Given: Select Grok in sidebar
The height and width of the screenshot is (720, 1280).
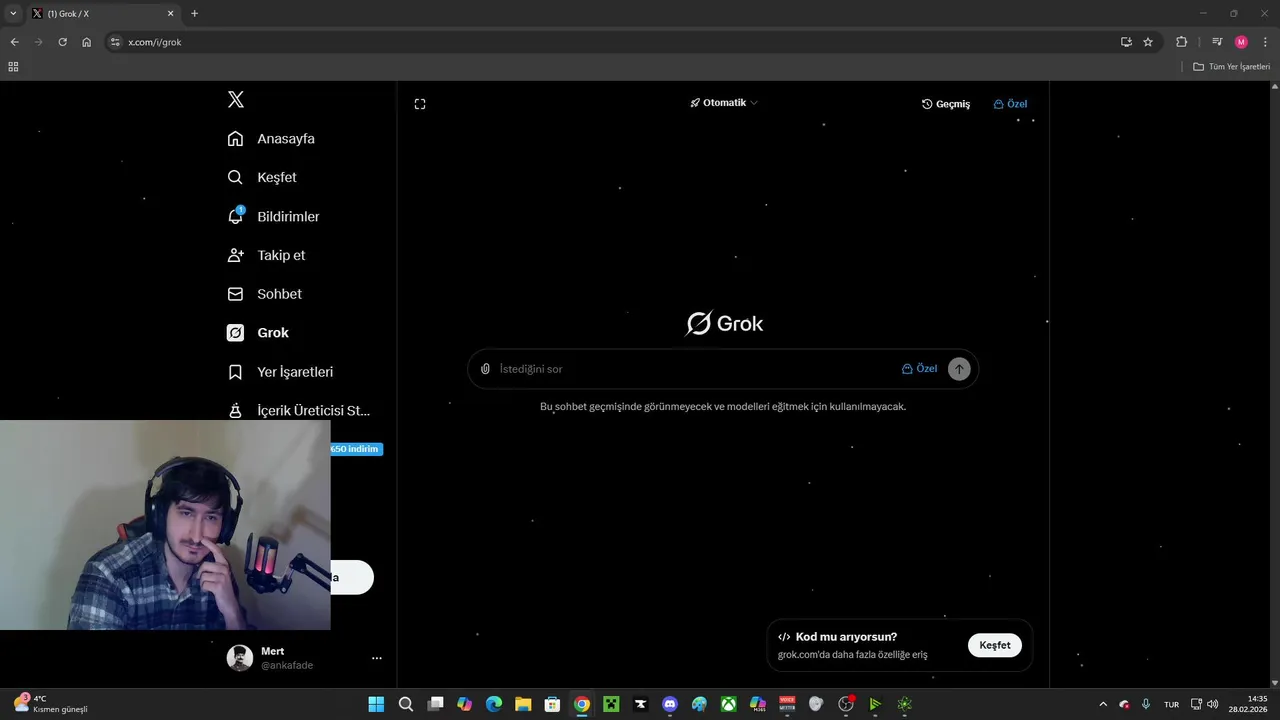Looking at the screenshot, I should 258,333.
